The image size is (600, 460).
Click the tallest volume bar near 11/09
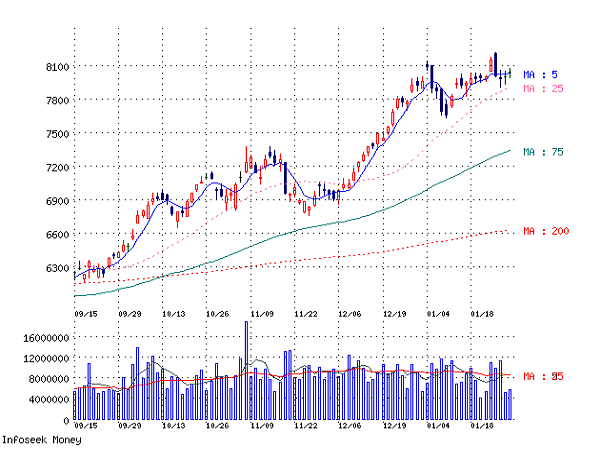[246, 370]
